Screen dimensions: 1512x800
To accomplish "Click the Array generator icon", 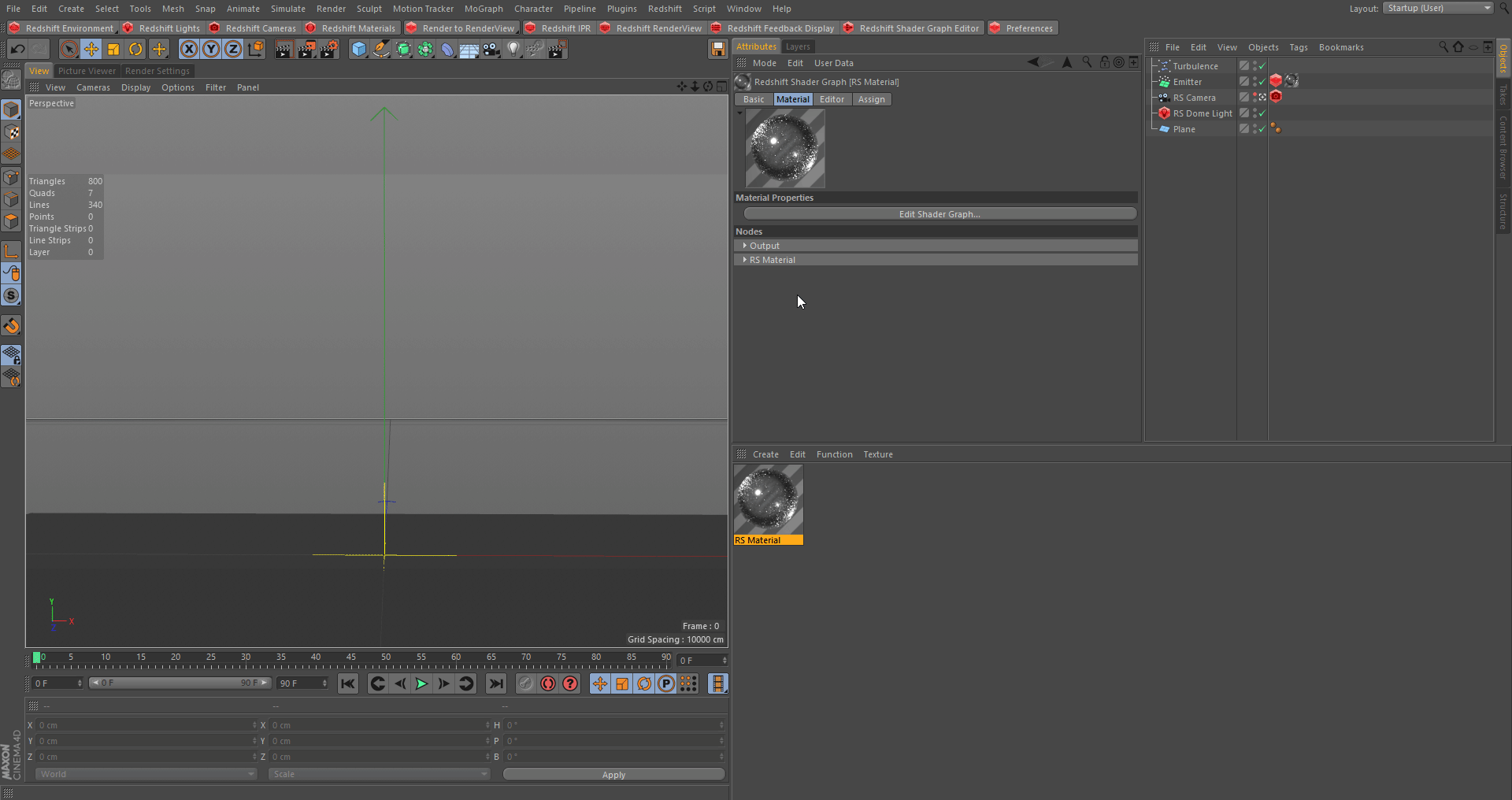I will [425, 50].
